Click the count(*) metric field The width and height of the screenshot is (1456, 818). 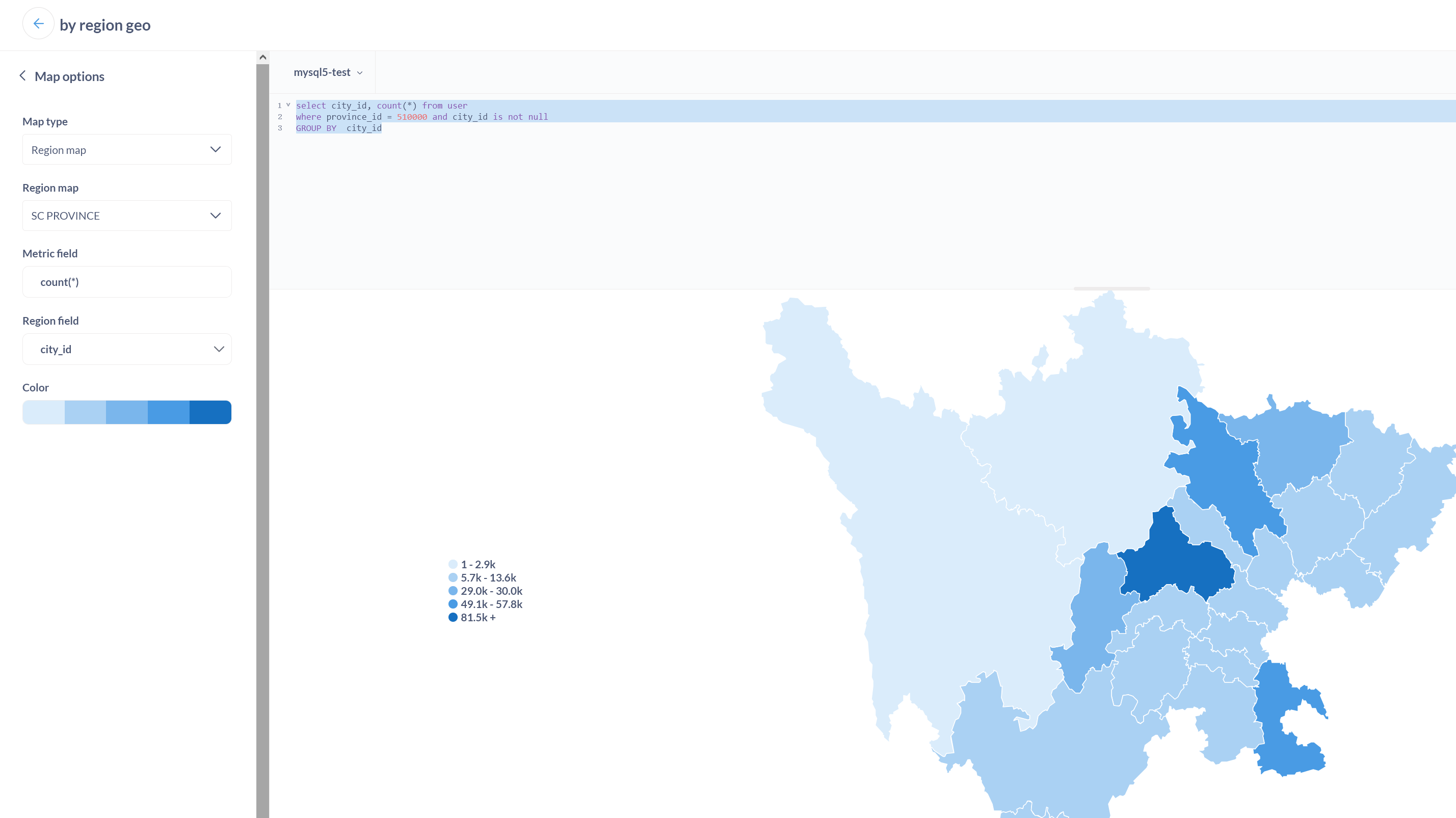tap(126, 281)
